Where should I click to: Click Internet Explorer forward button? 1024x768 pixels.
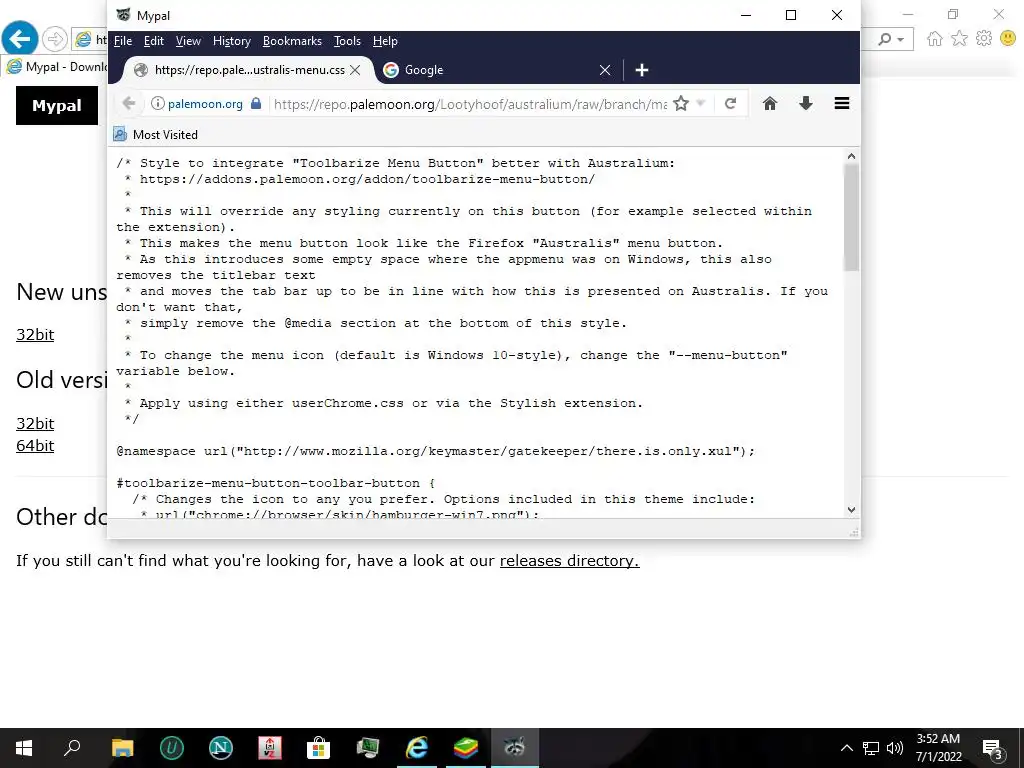point(55,39)
